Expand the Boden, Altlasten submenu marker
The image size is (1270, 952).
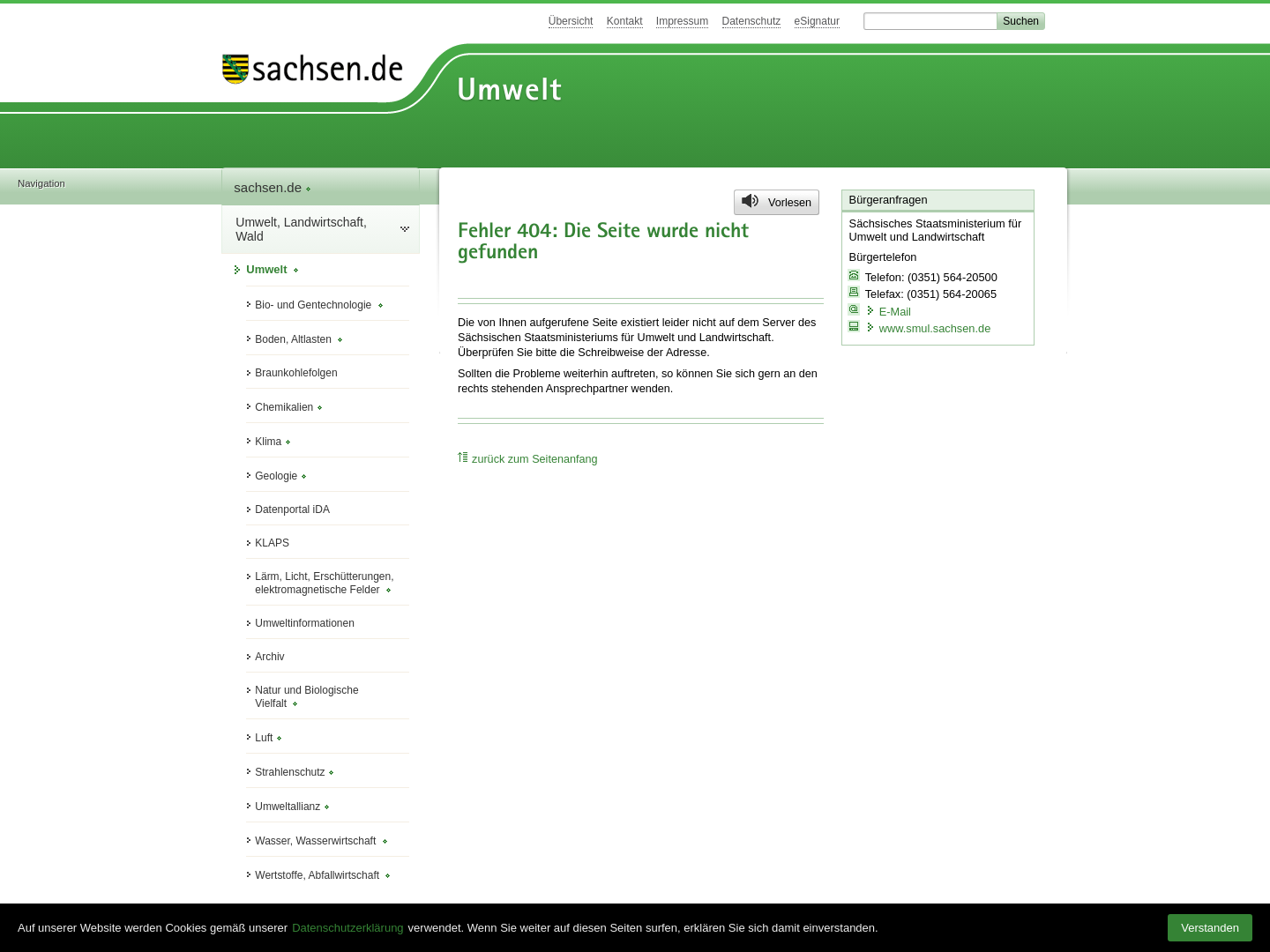(340, 340)
